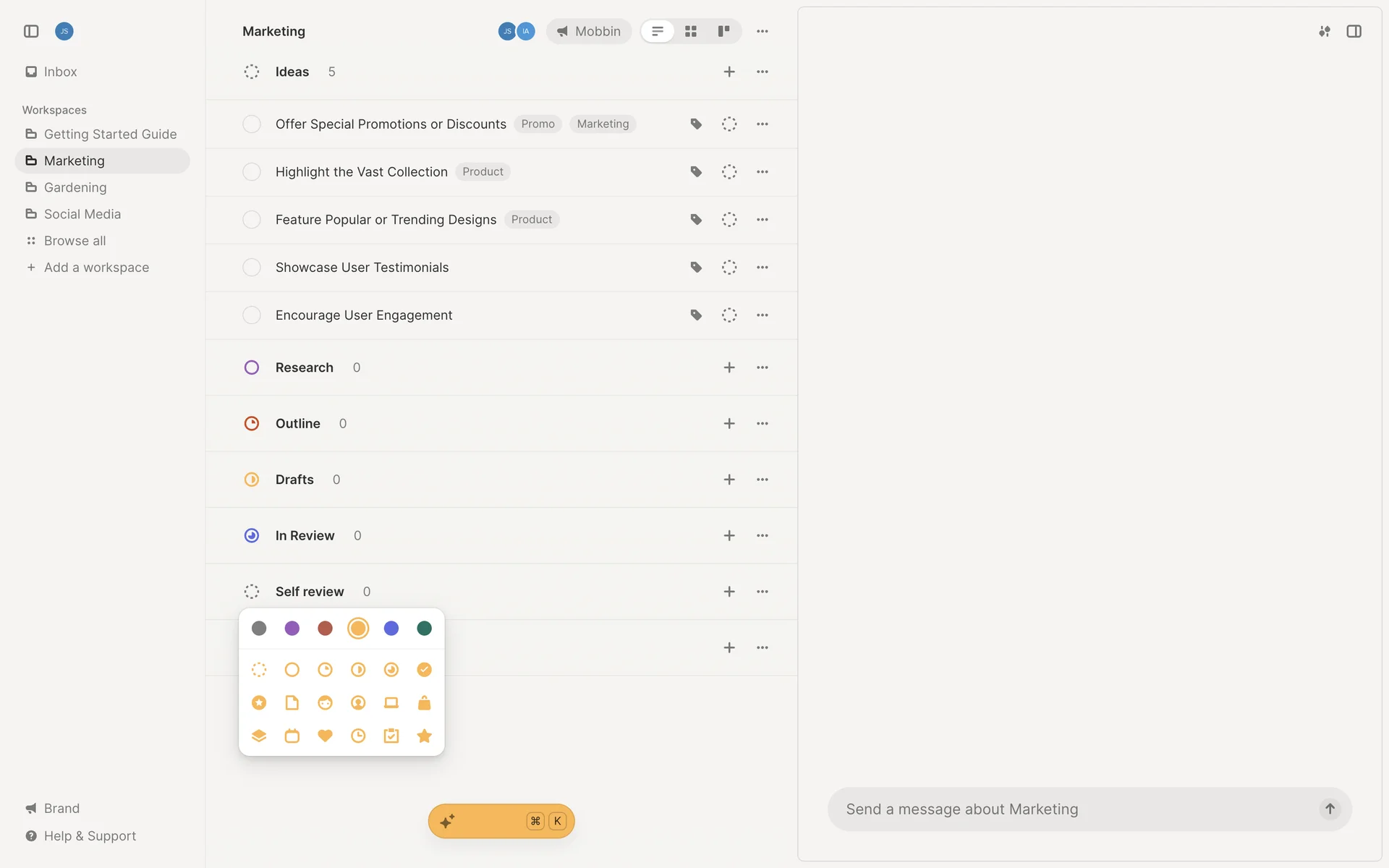Screen dimensions: 1389x868
Task: Complete the Encourage User Engagement task
Action: 252,315
